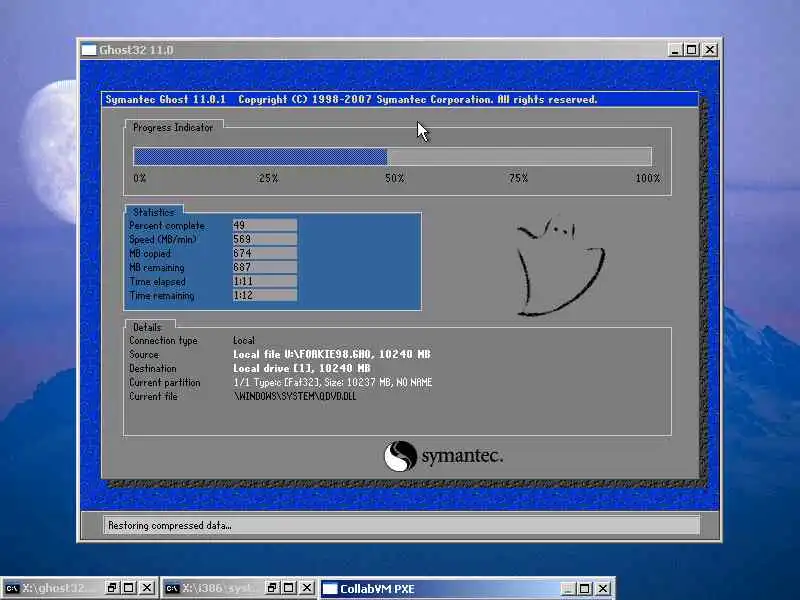
Task: Click the Symantec Ghost 11.0.1 copyright banner
Action: [x=400, y=99]
